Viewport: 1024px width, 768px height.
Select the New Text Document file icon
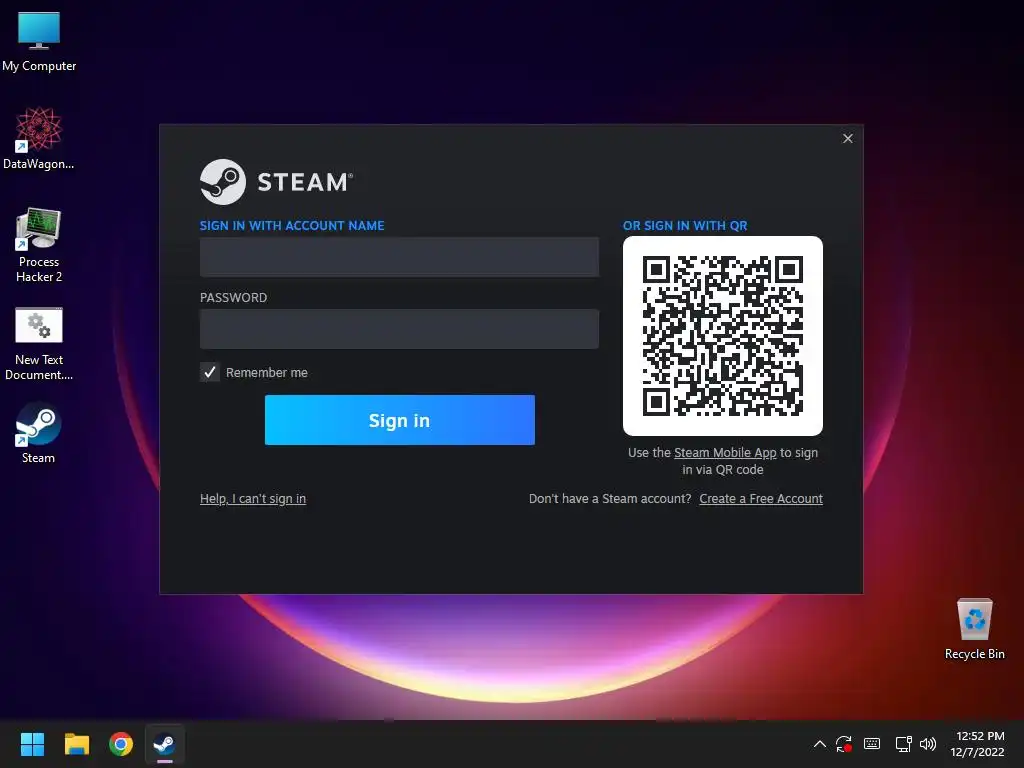[x=39, y=344]
